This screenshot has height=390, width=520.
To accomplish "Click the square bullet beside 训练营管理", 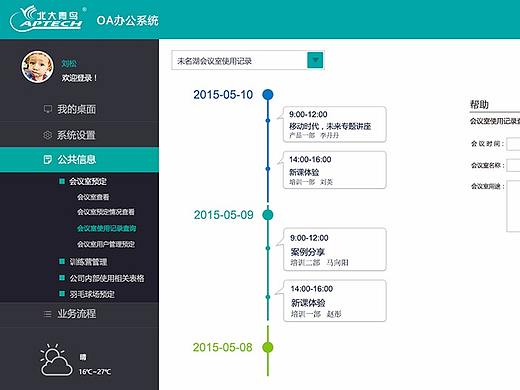I will 62,262.
